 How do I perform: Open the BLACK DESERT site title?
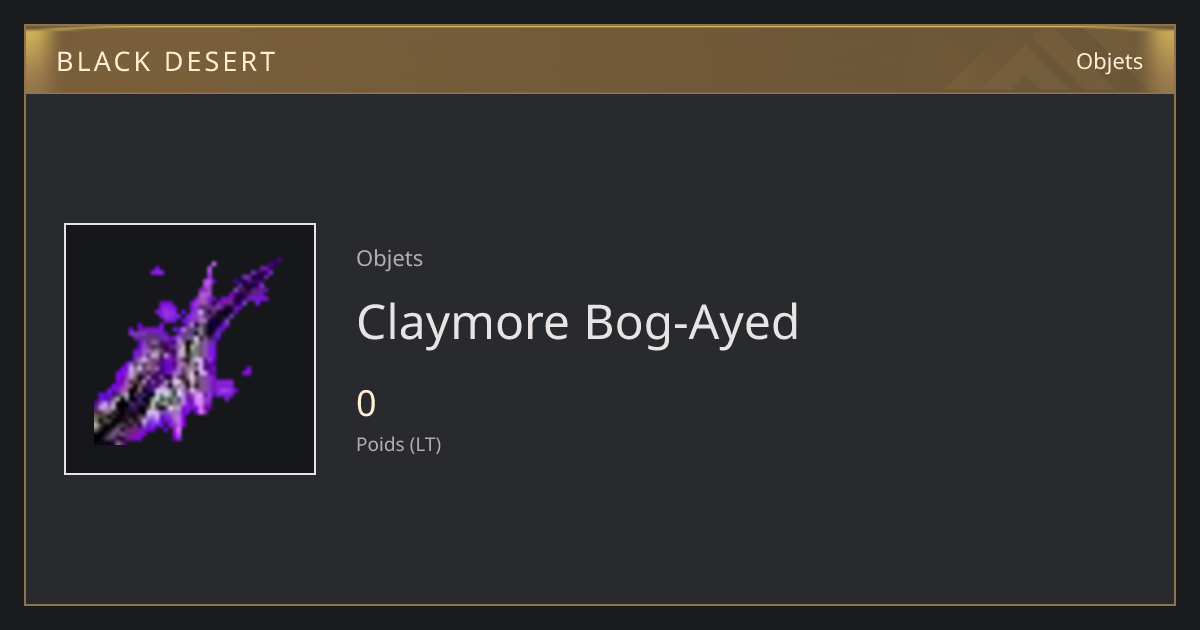tap(166, 62)
